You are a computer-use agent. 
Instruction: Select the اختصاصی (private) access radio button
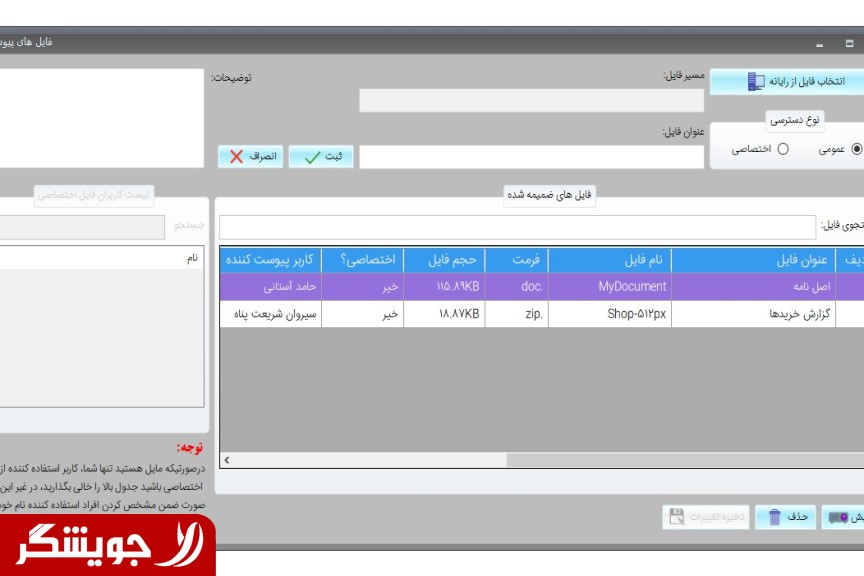point(783,149)
